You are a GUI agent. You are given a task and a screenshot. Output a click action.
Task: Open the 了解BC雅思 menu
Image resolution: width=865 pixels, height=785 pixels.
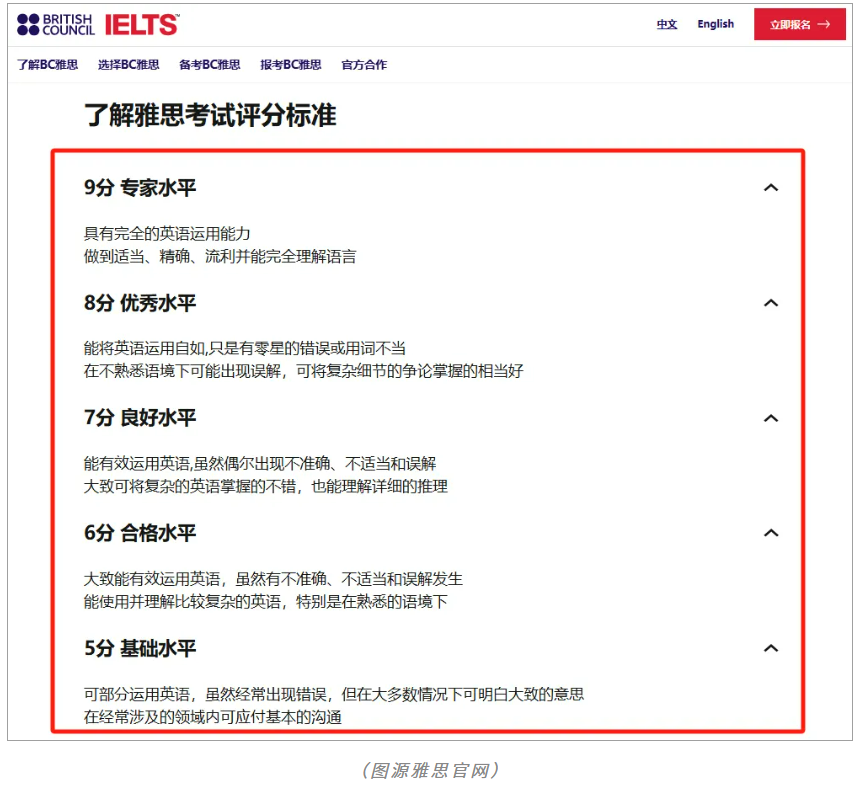click(47, 65)
